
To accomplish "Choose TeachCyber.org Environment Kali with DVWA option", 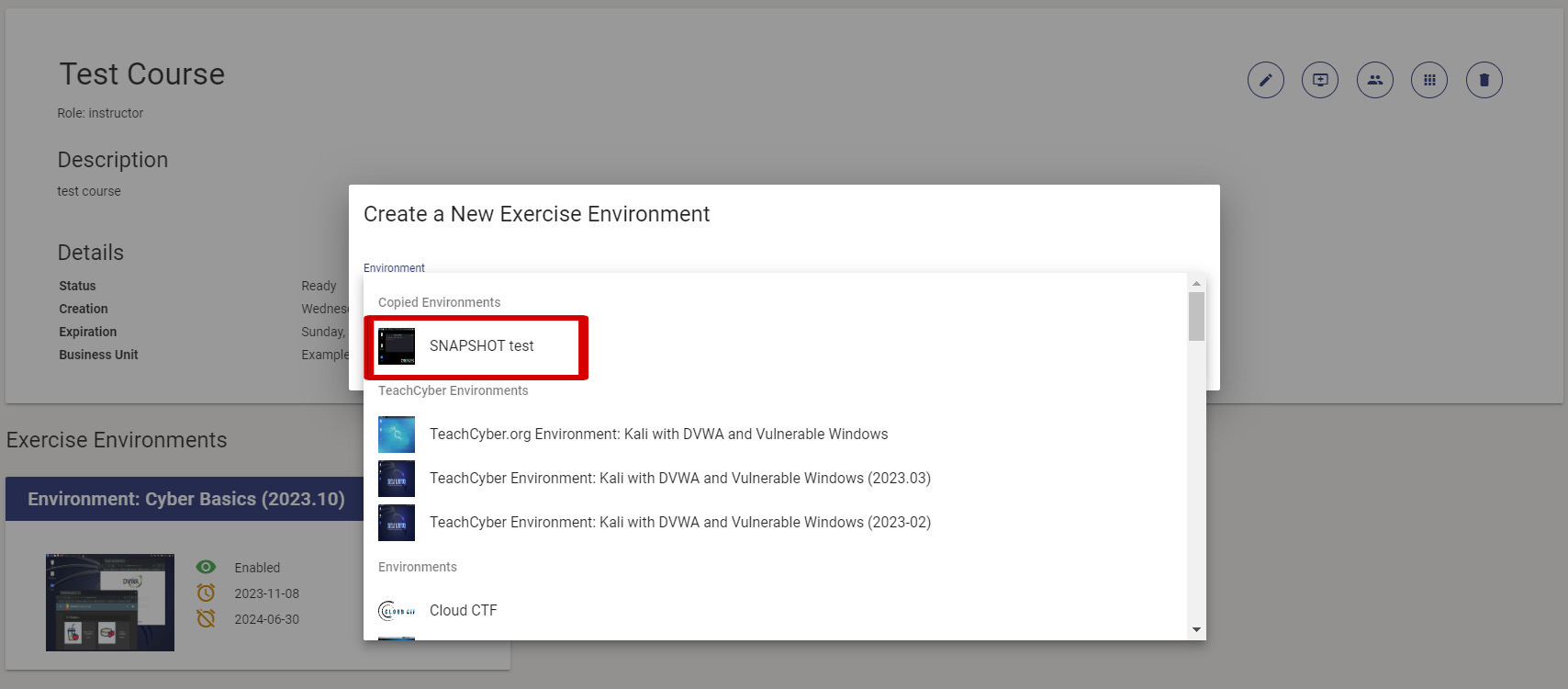I will 775,435.
